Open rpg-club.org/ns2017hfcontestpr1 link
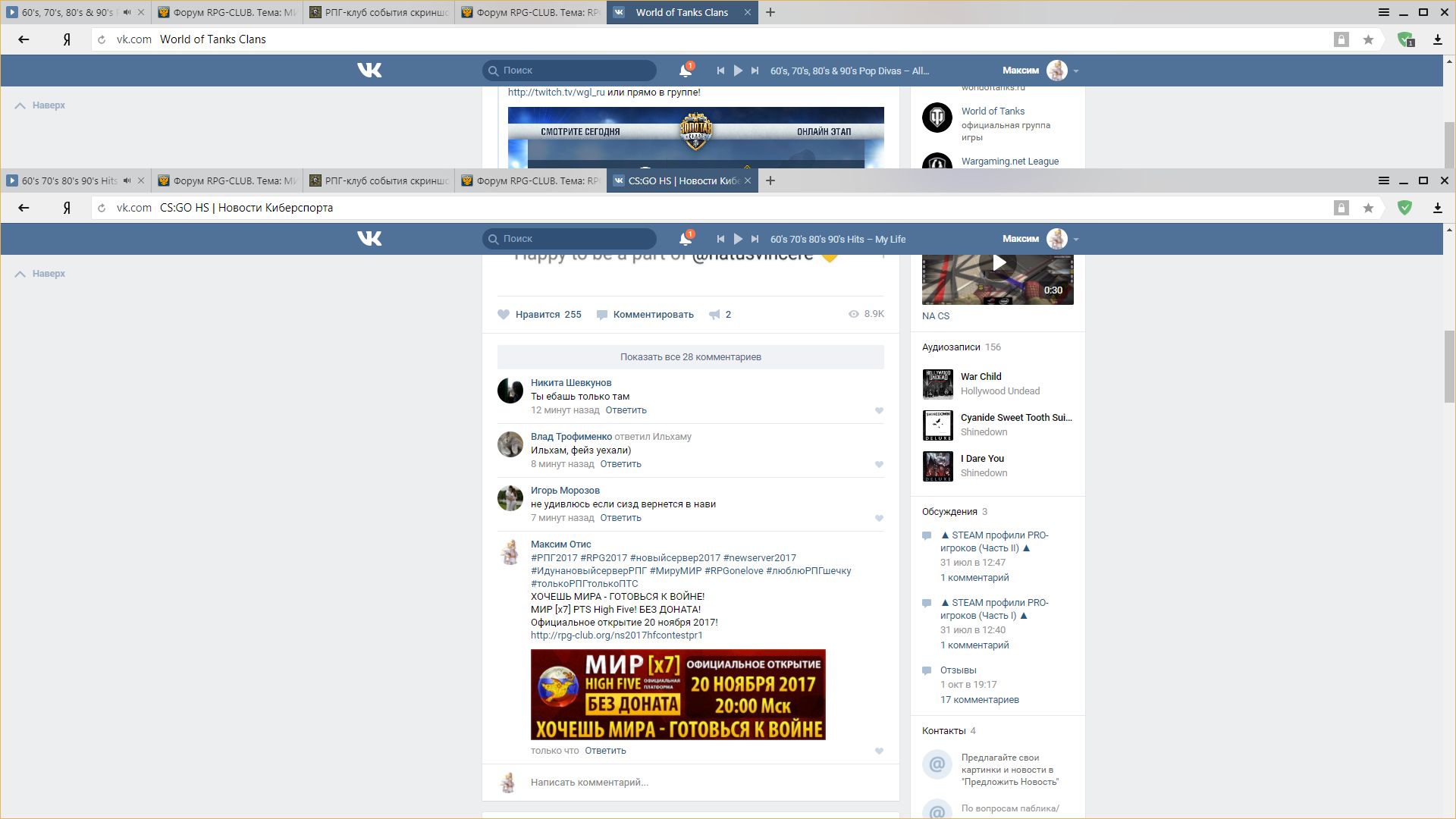The height and width of the screenshot is (819, 1456). click(x=616, y=635)
